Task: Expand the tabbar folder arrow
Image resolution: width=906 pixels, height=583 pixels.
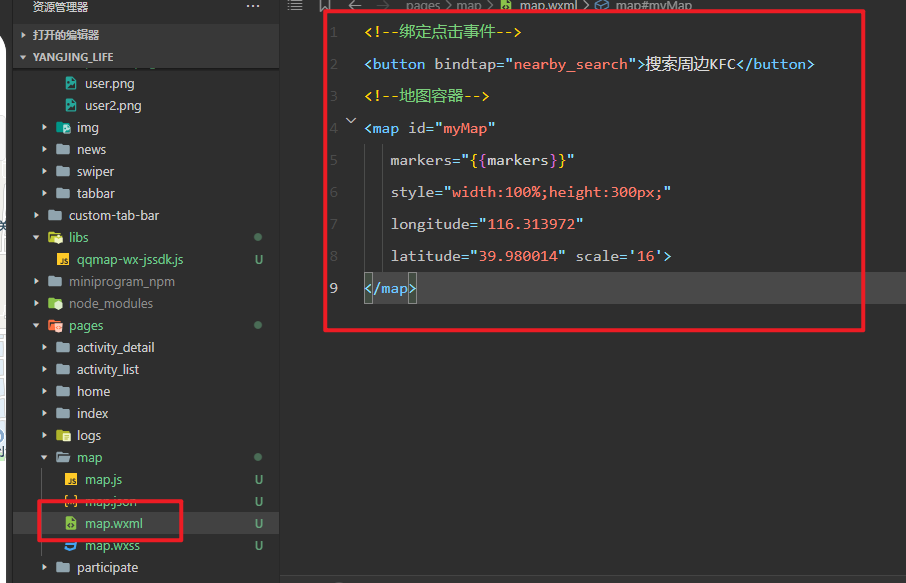Action: point(44,193)
